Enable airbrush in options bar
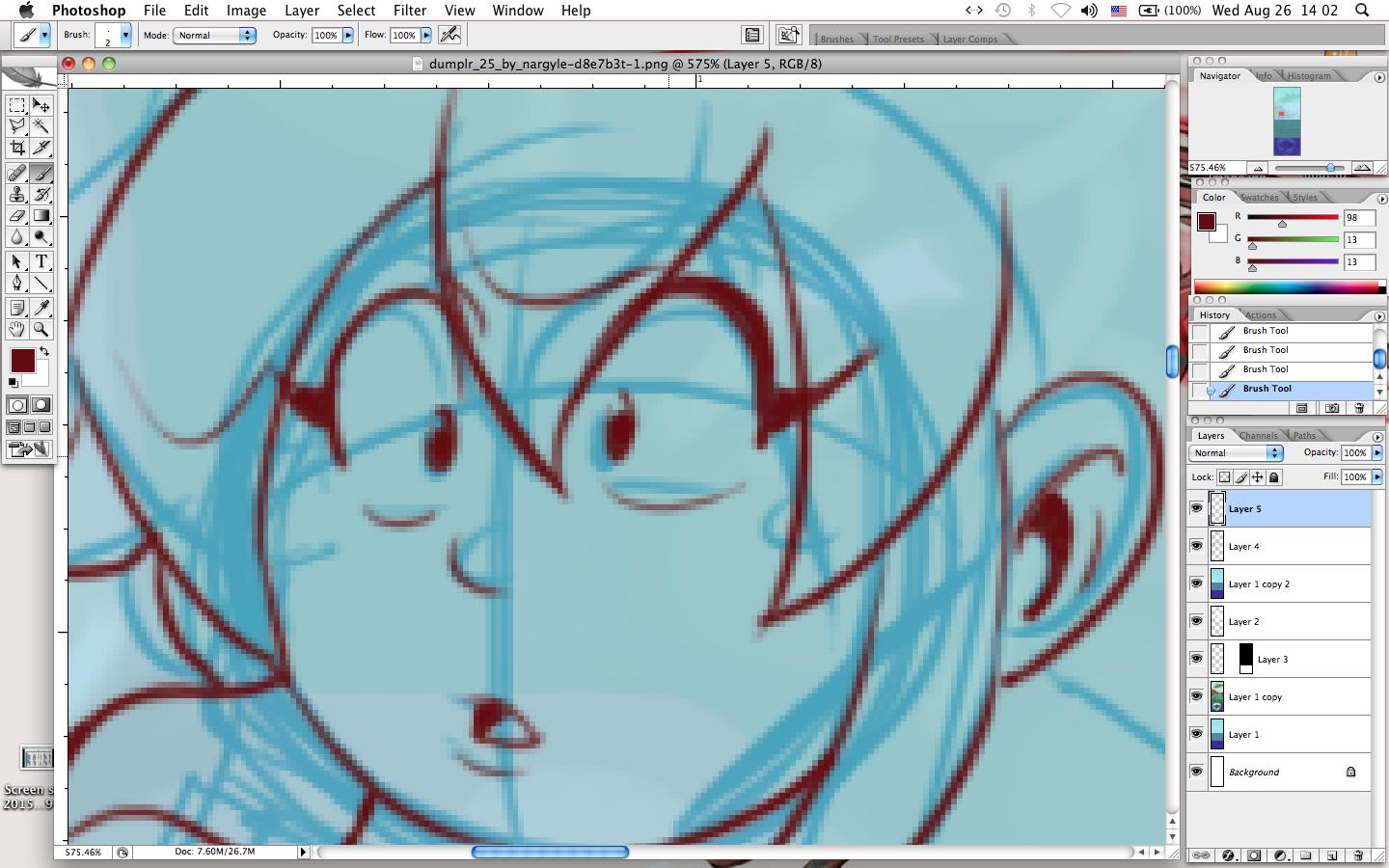Viewport: 1389px width, 868px height. 449,35
